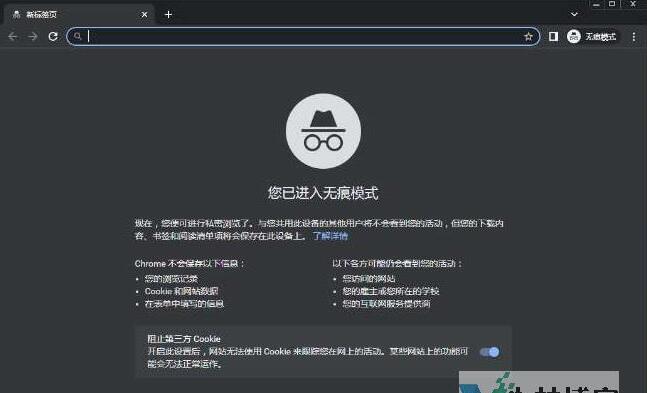The width and height of the screenshot is (647, 393).
Task: Click the bullet 您的互联网服务提供商
Action: tap(386, 304)
